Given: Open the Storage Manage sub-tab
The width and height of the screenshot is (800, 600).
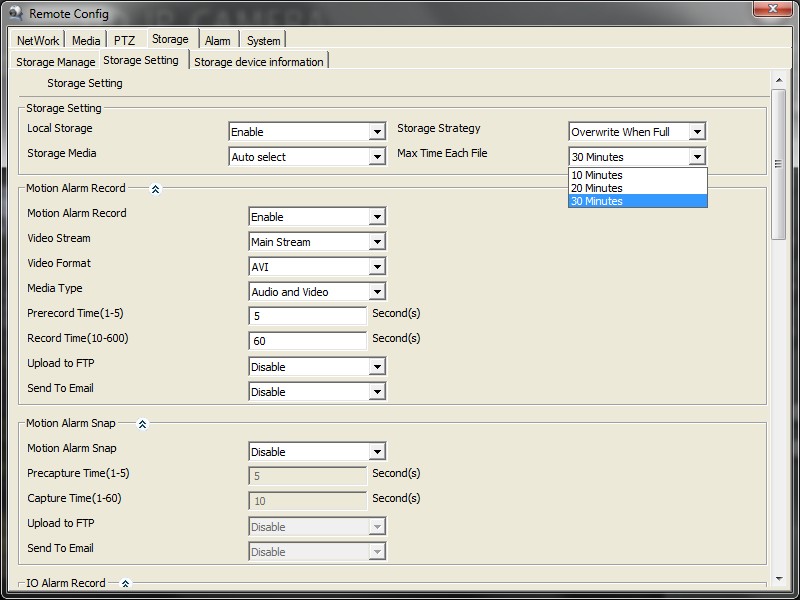Looking at the screenshot, I should tap(56, 62).
